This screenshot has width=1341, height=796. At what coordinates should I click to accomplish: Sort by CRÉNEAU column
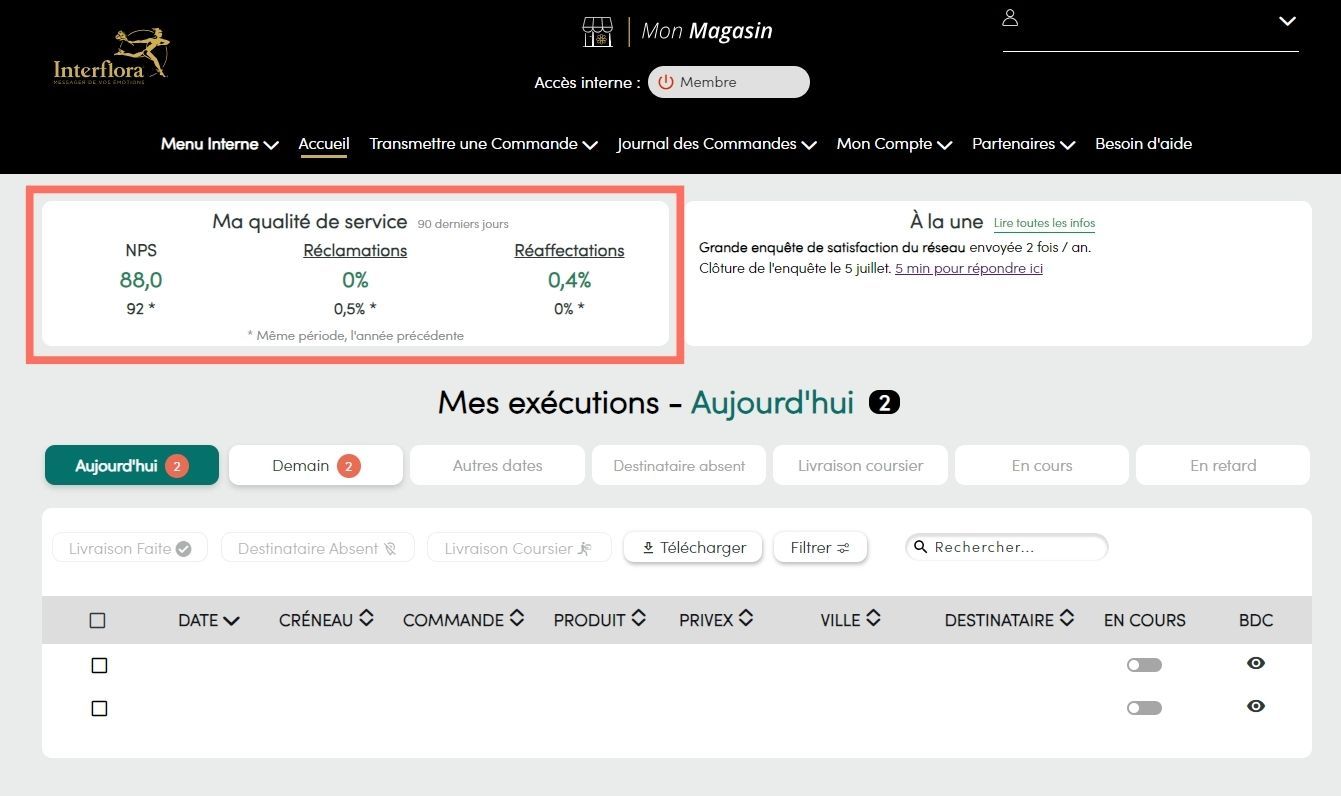(x=327, y=620)
